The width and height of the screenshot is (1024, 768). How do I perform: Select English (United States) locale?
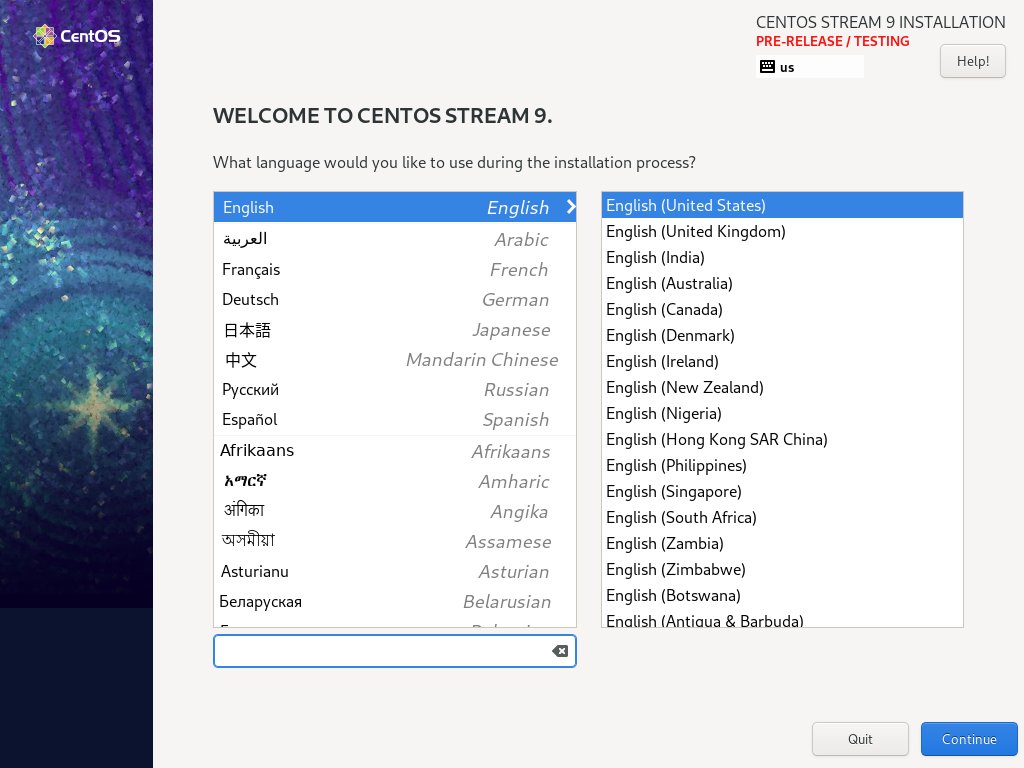(x=782, y=205)
